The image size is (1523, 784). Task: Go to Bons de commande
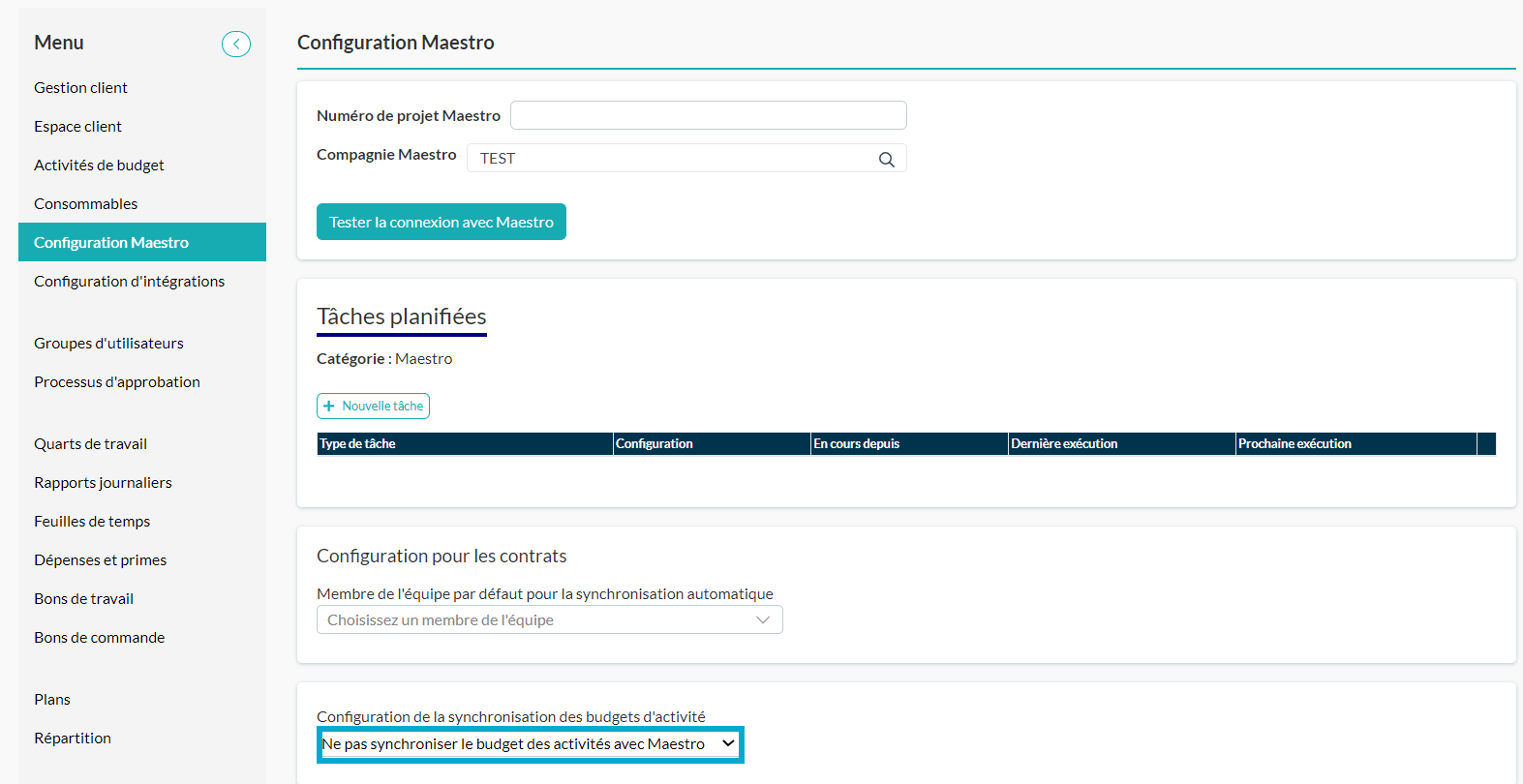coord(99,637)
